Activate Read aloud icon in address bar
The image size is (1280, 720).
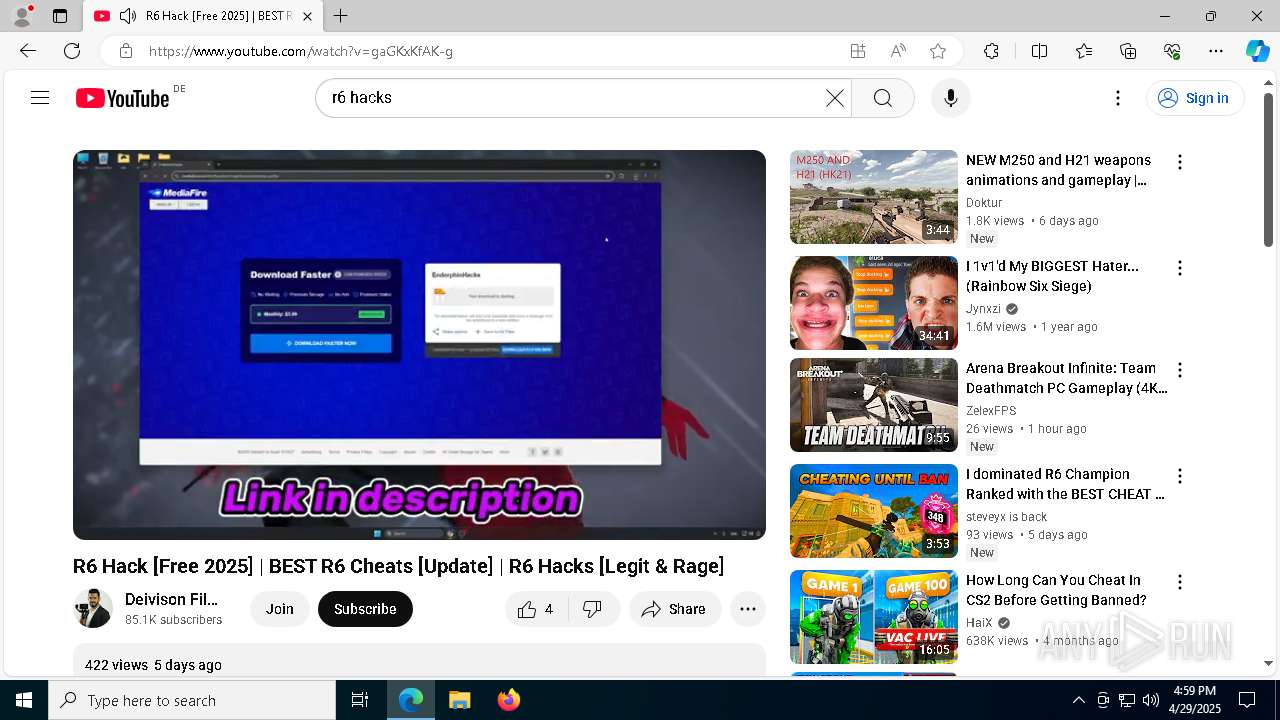tap(898, 51)
